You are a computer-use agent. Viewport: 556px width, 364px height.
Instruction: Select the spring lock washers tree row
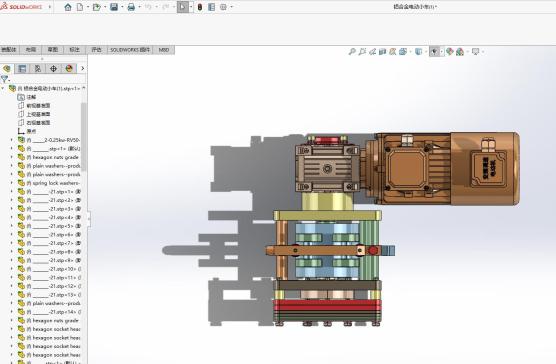coord(49,183)
